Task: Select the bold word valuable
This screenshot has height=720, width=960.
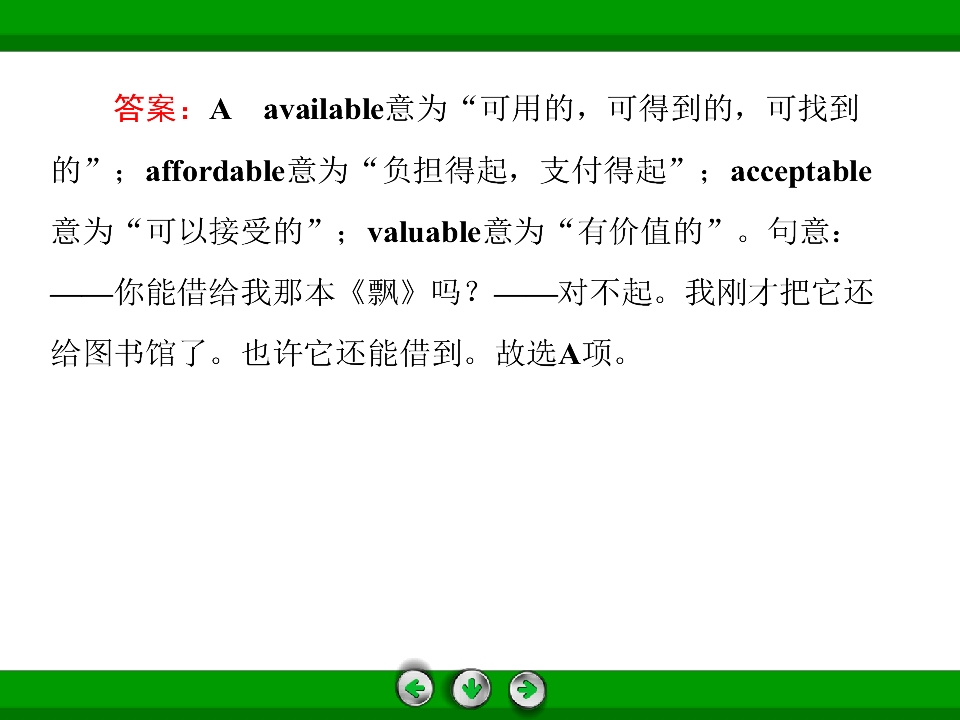Action: [424, 232]
